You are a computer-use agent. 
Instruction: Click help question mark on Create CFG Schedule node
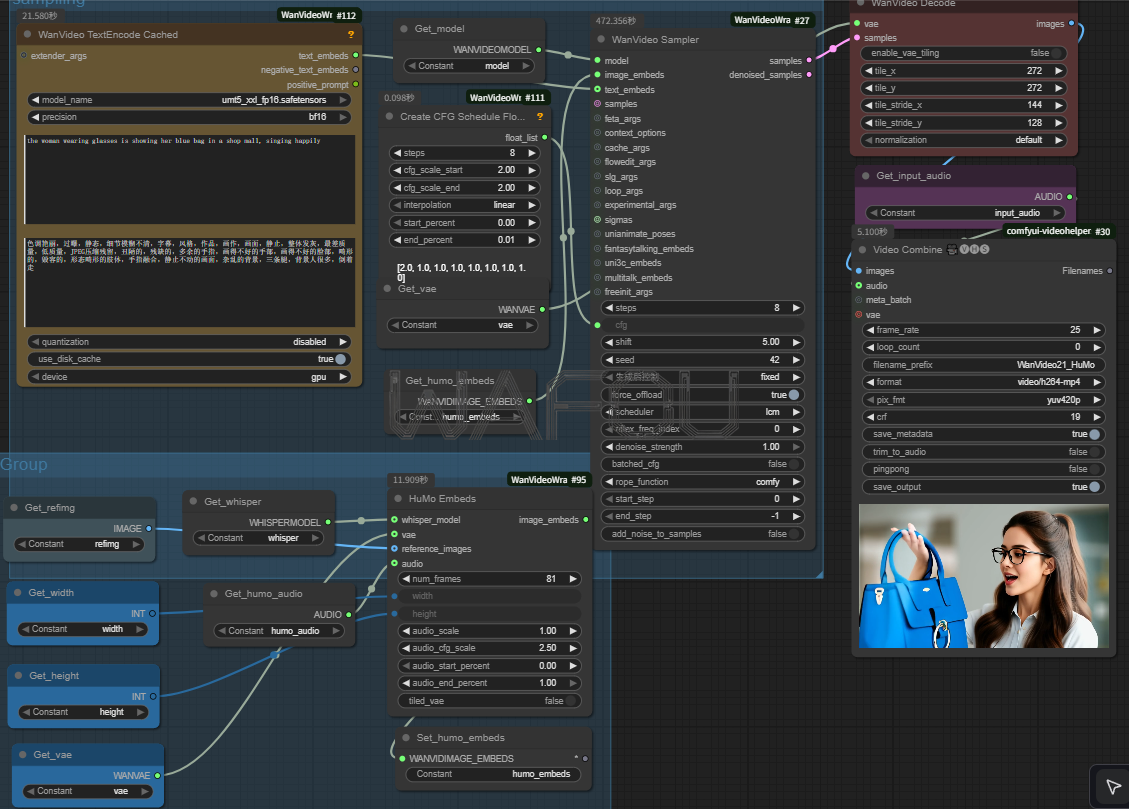pyautogui.click(x=540, y=116)
